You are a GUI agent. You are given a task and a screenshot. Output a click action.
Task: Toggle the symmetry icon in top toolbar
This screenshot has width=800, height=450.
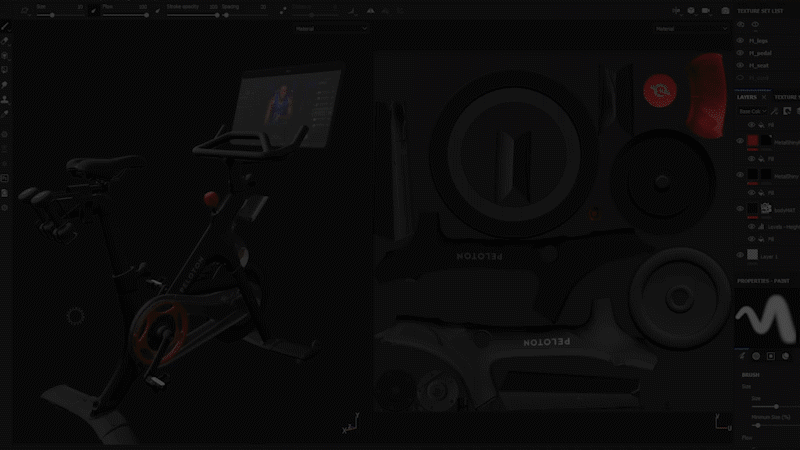coord(370,11)
